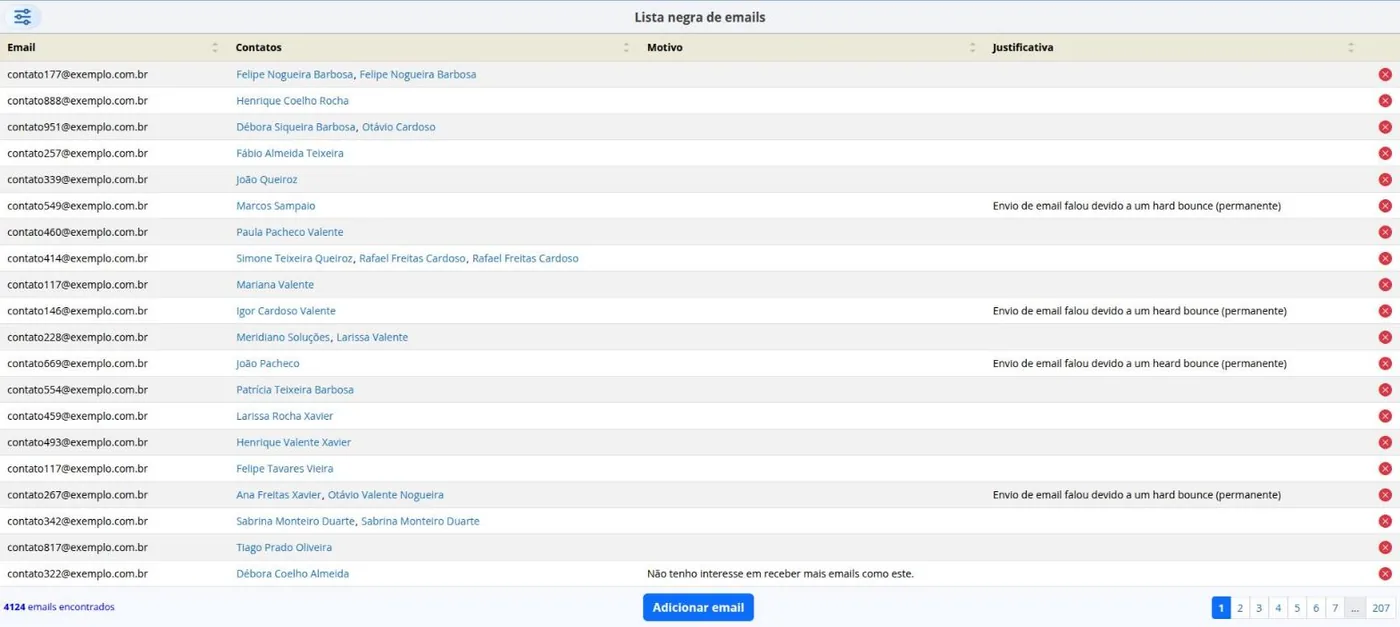Open the filter options icon

coord(22,17)
